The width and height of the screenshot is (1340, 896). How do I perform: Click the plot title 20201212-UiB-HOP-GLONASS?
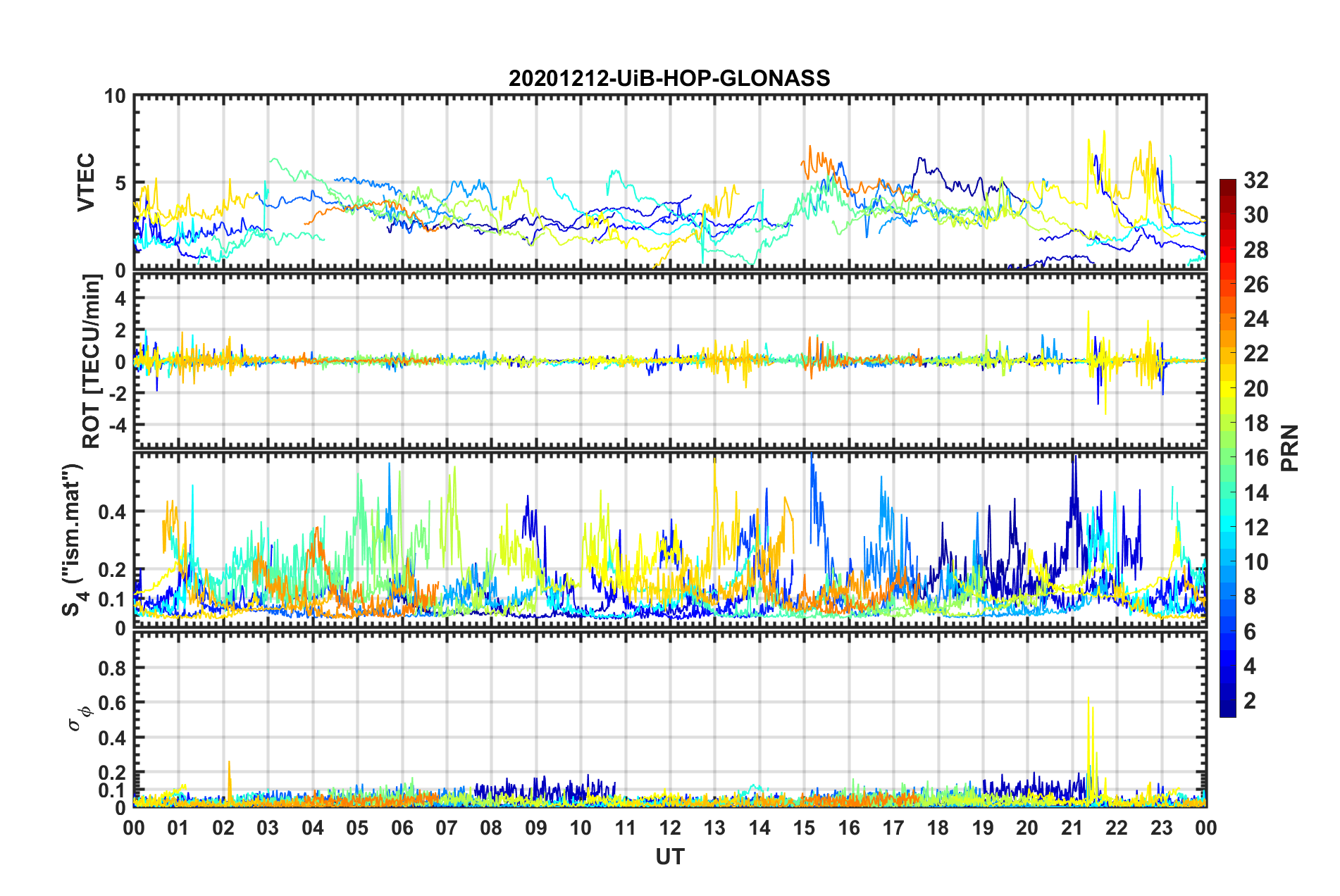[669, 78]
